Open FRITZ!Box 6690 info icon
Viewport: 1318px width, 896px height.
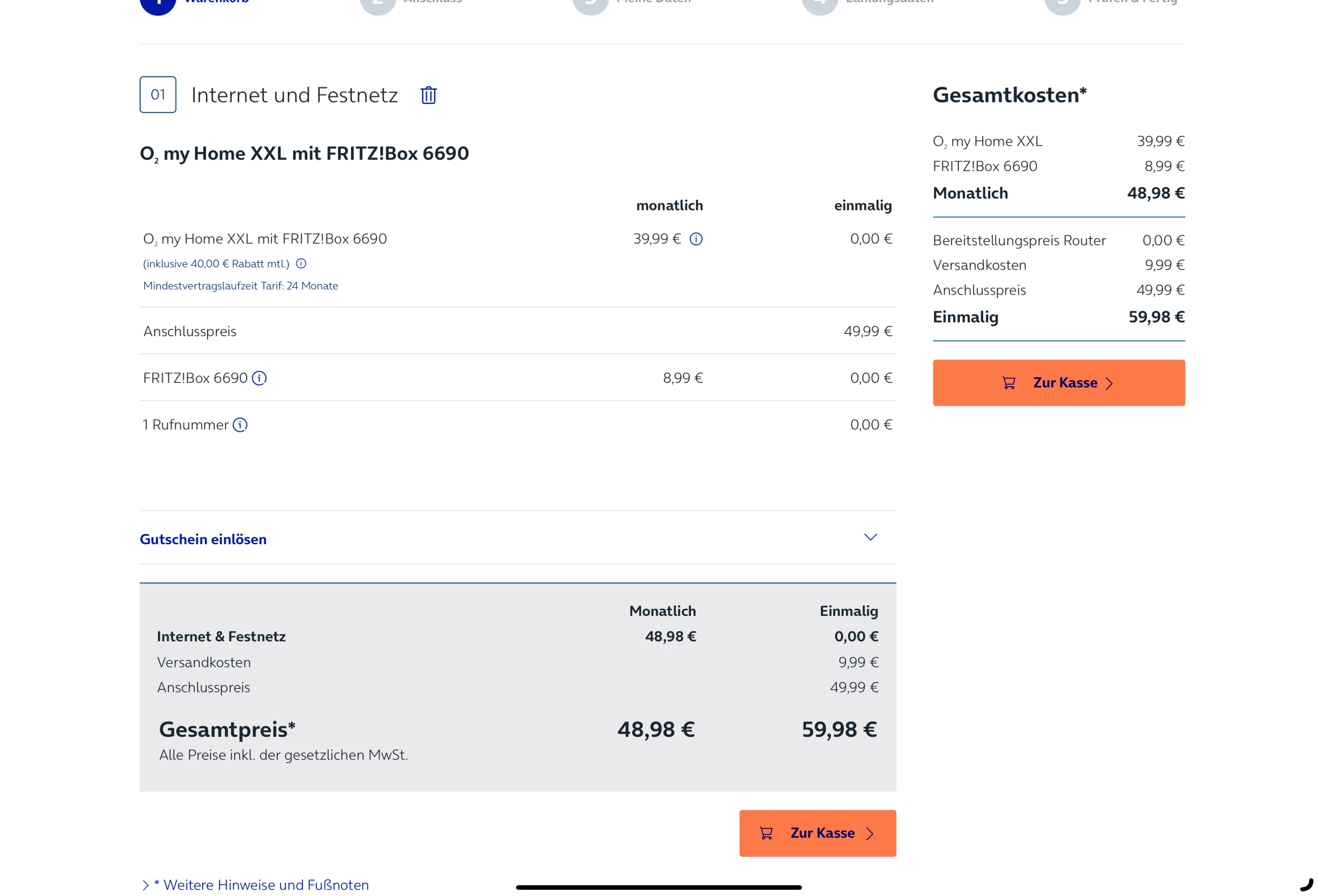[259, 378]
